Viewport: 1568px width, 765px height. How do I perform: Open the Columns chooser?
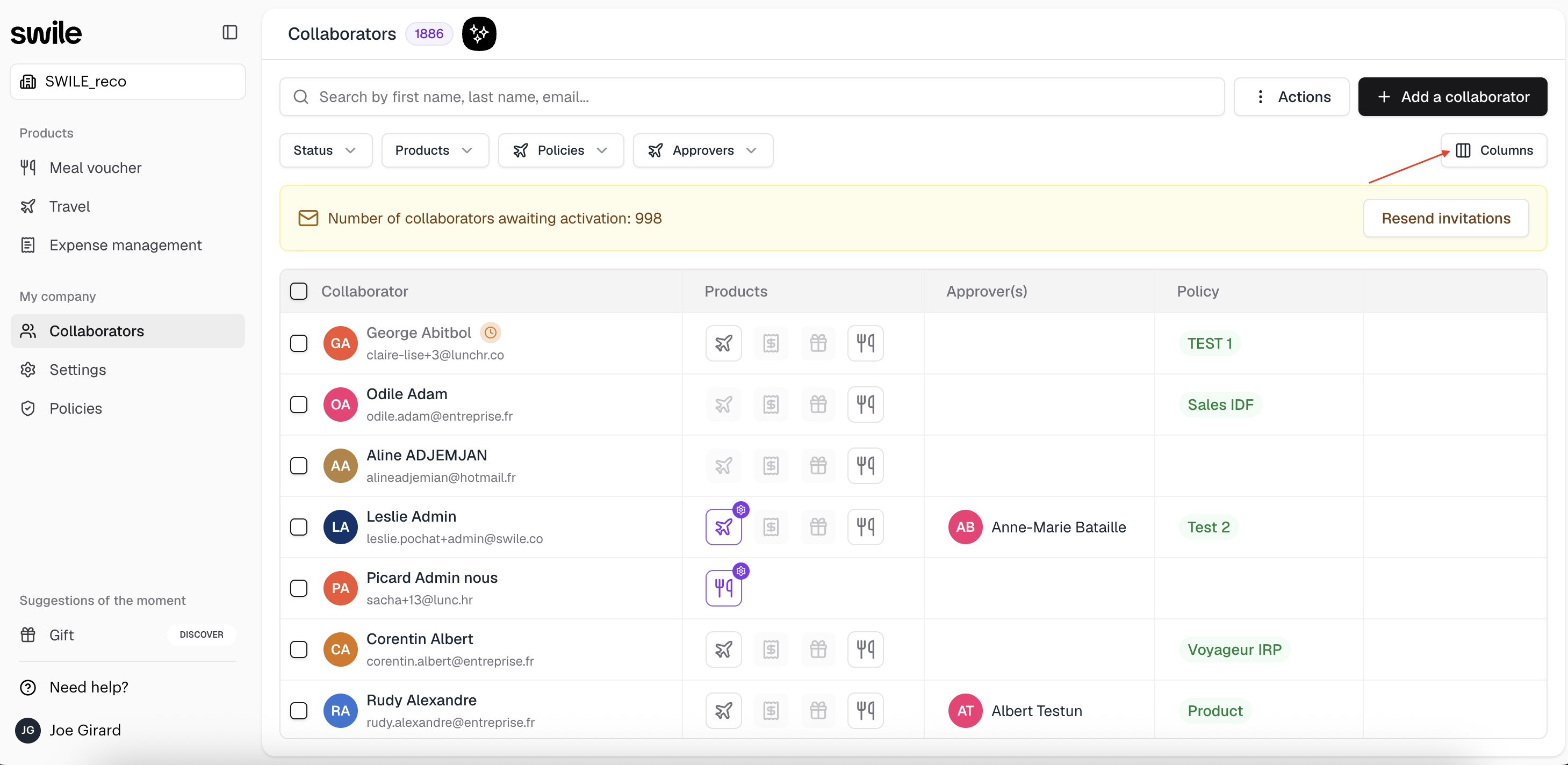pos(1494,150)
